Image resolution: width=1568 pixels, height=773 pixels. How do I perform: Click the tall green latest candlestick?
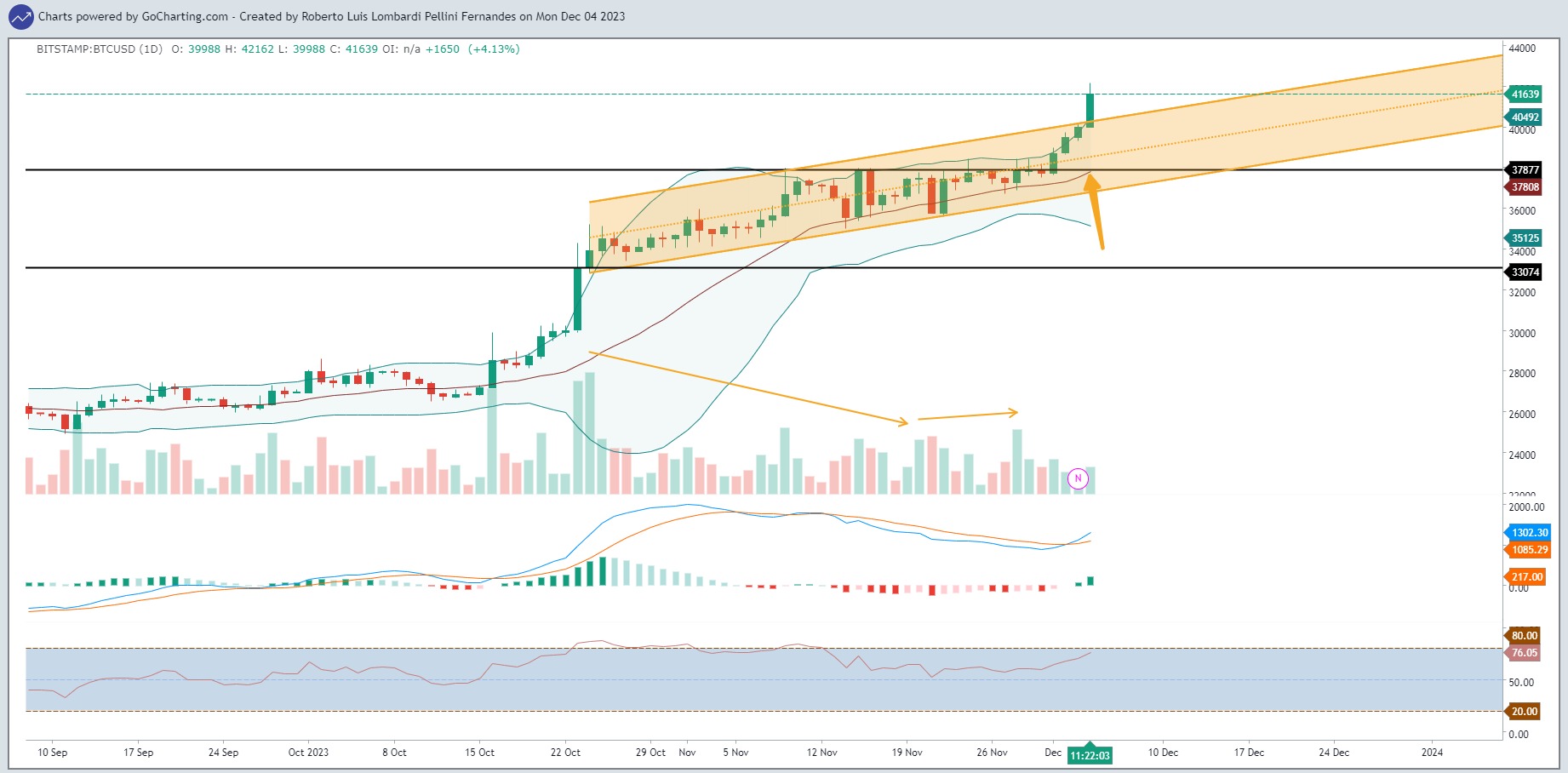[1090, 106]
